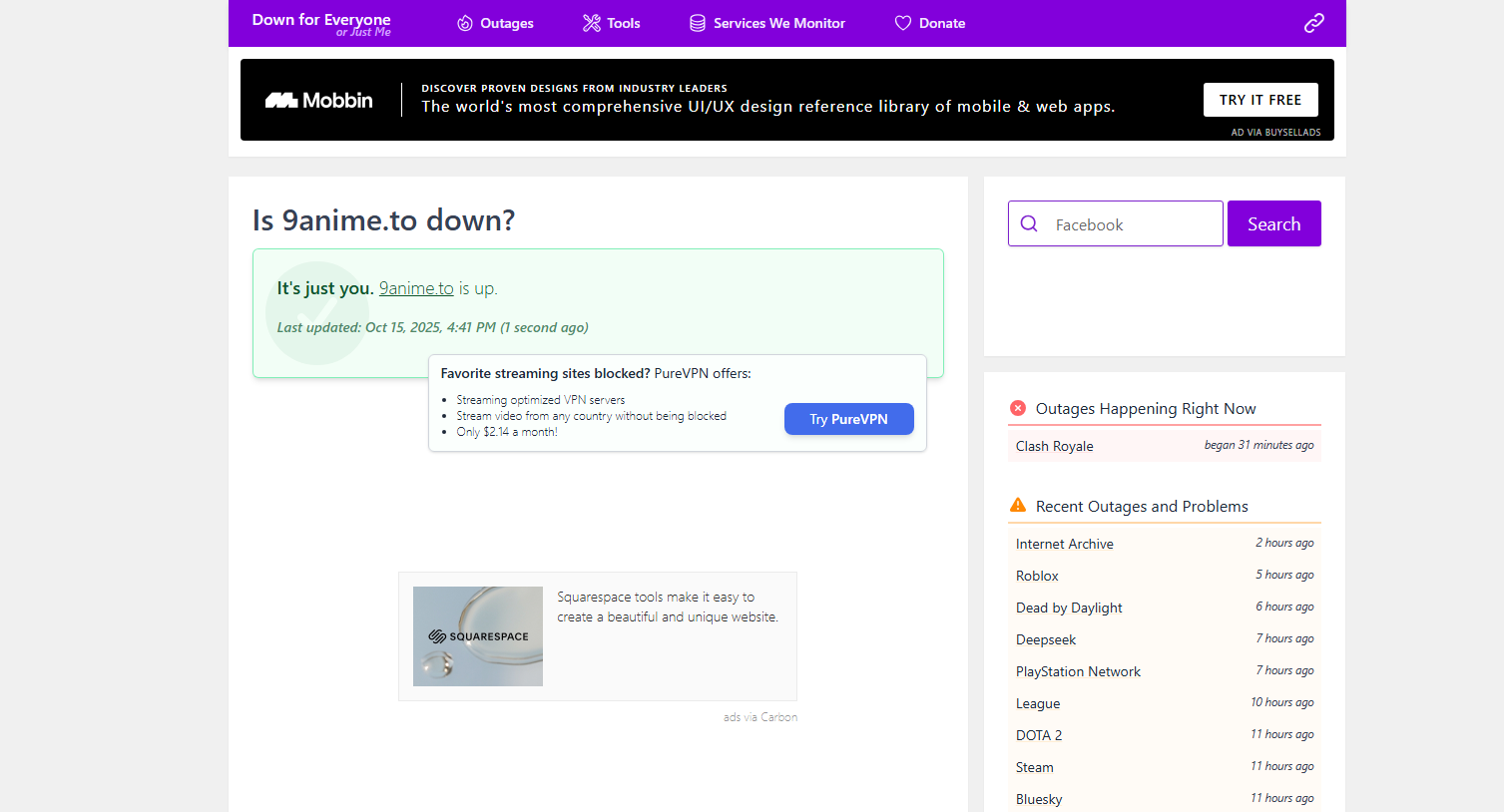Image resolution: width=1504 pixels, height=812 pixels.
Task: Open the Outages menu
Action: click(495, 23)
